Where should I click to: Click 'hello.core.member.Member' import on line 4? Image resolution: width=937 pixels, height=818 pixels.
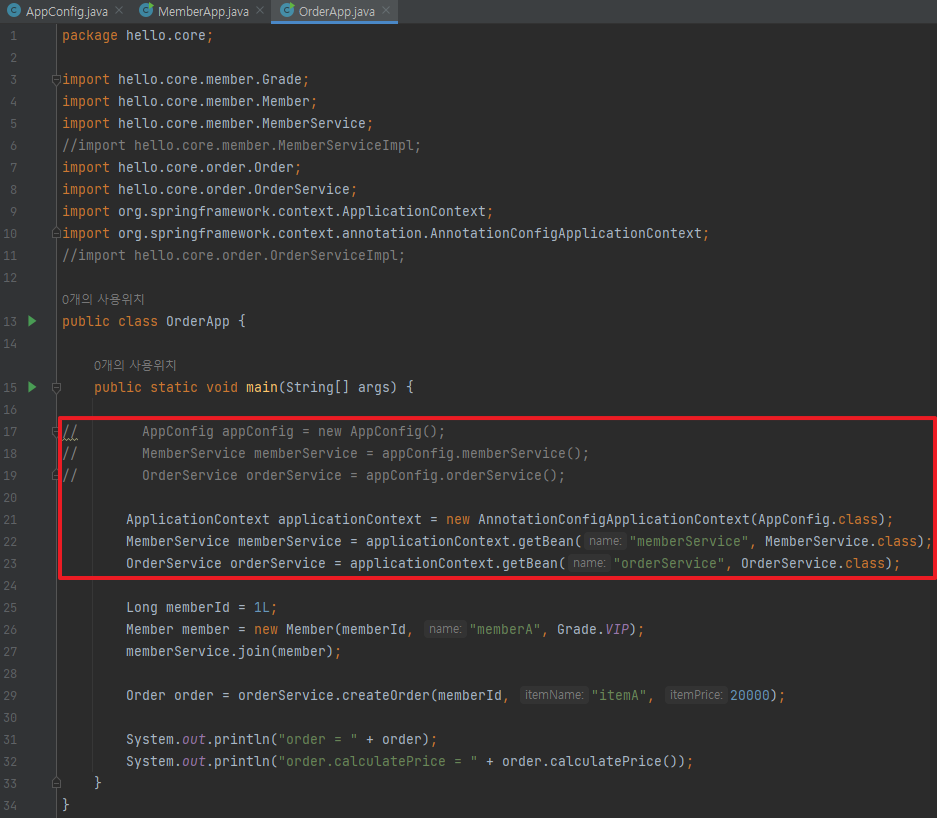tap(213, 102)
